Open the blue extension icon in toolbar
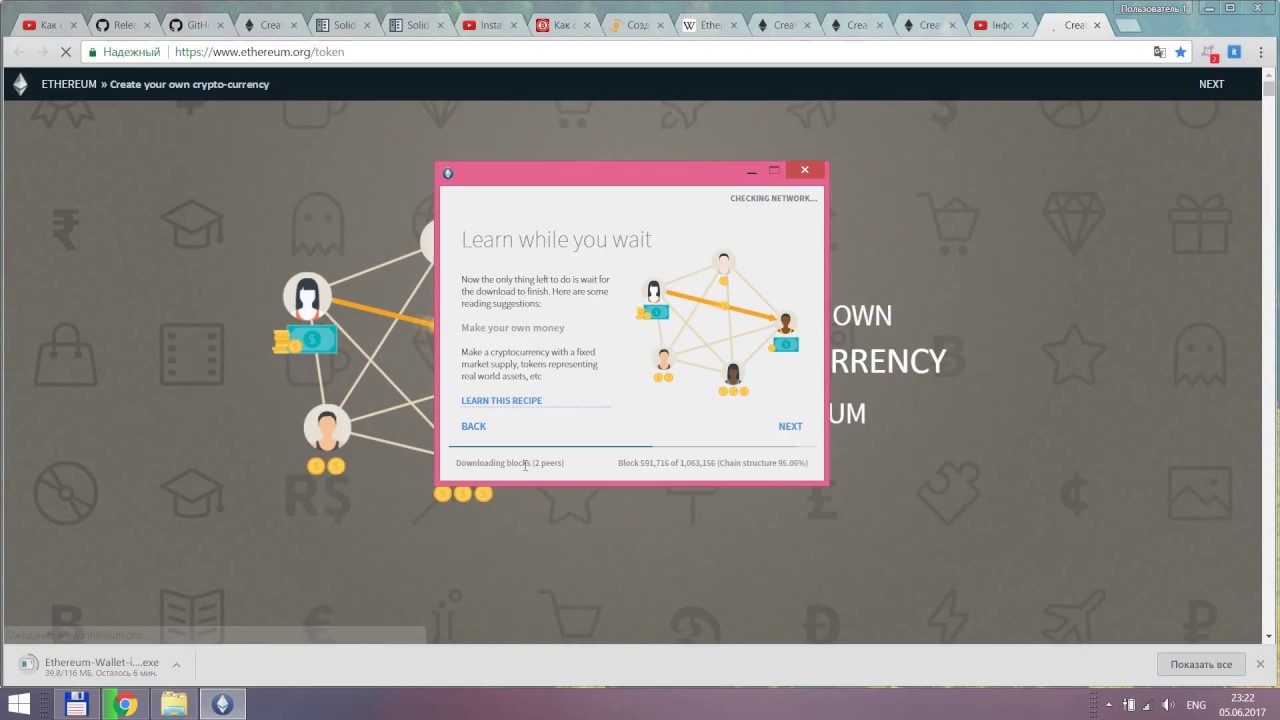Image resolution: width=1280 pixels, height=720 pixels. (1234, 52)
